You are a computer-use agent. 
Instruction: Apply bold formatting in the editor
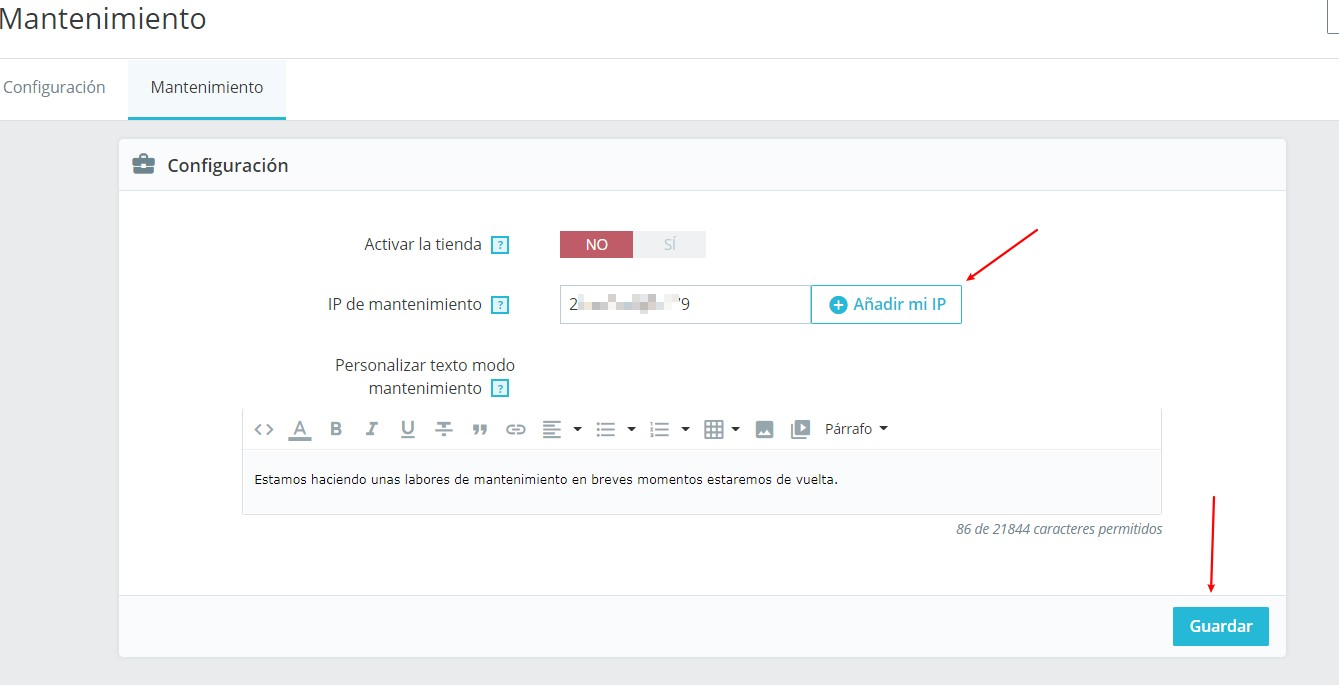(336, 429)
